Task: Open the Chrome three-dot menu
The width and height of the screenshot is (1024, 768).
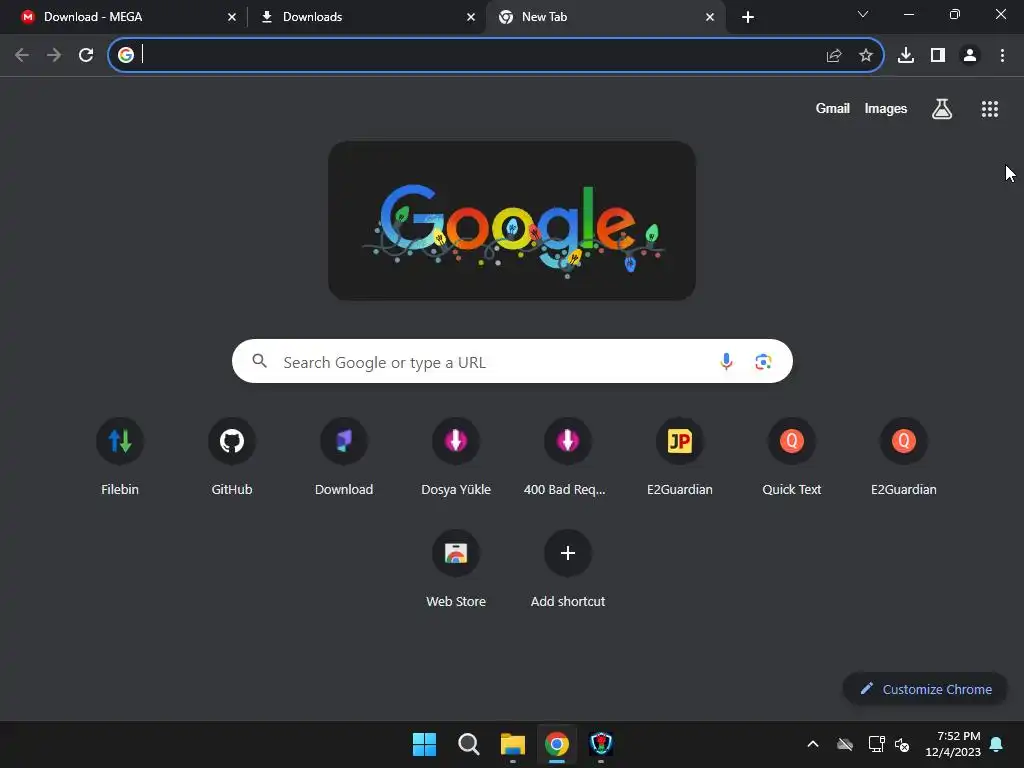Action: (x=1002, y=56)
